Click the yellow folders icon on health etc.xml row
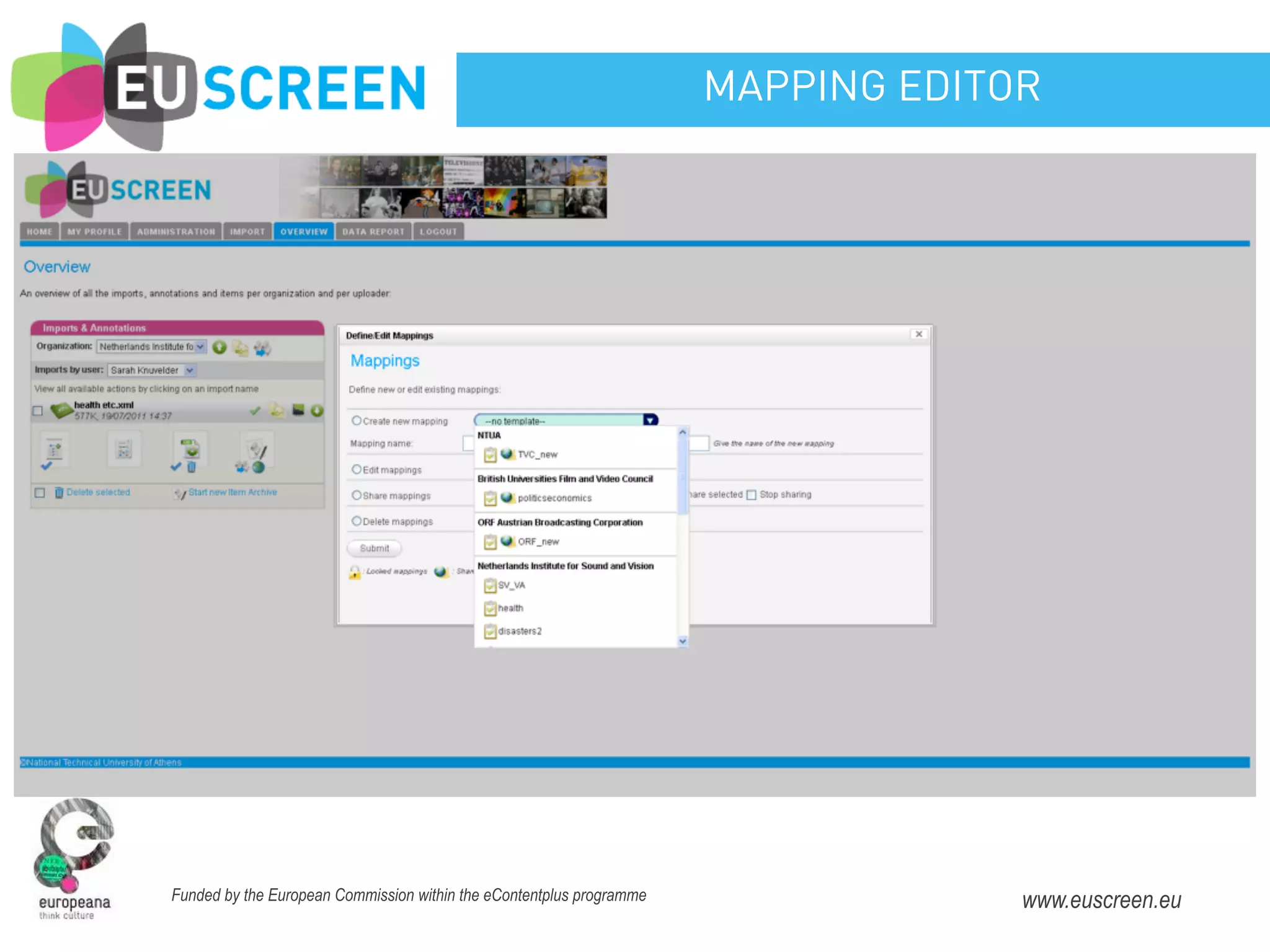 click(277, 410)
